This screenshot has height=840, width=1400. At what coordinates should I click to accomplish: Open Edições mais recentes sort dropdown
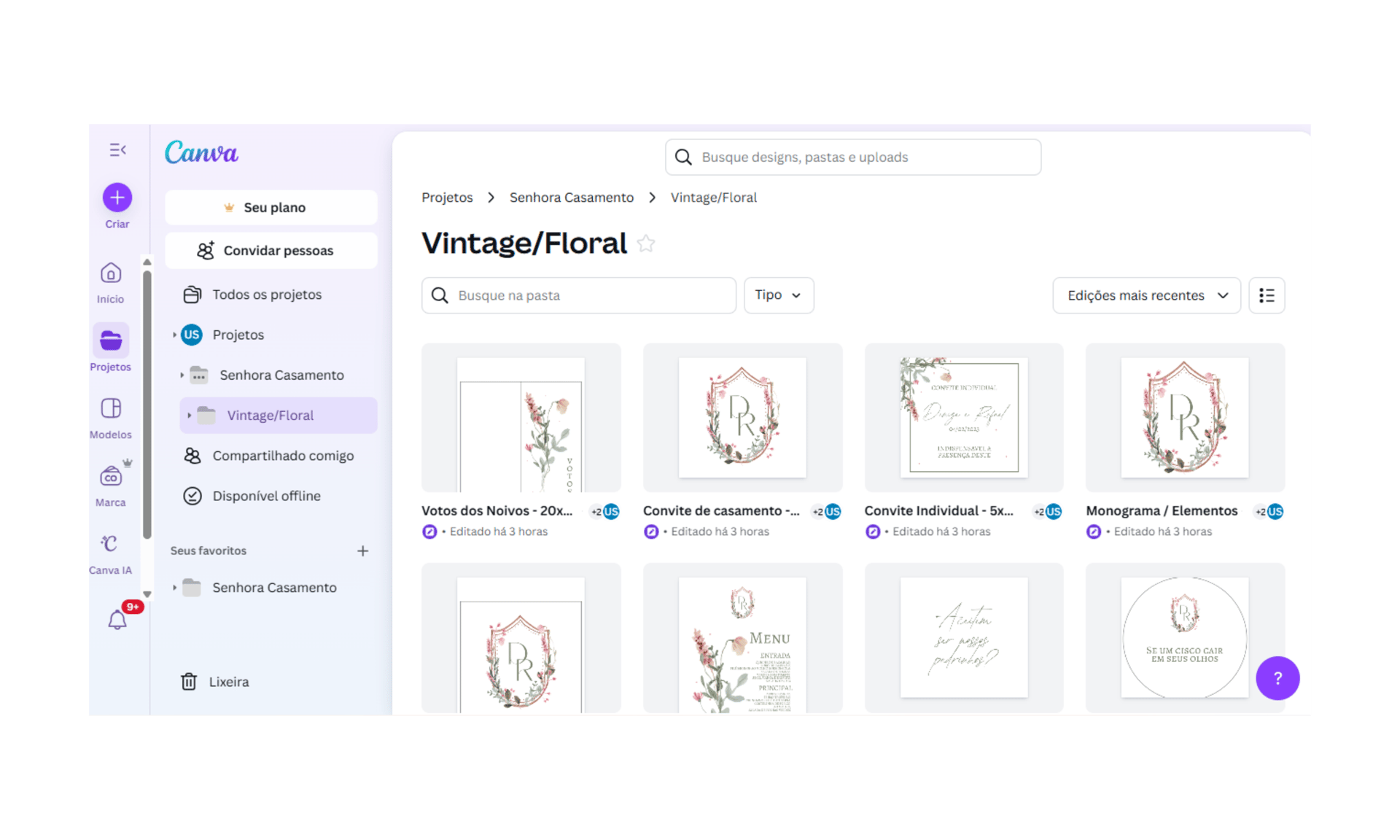click(x=1146, y=295)
